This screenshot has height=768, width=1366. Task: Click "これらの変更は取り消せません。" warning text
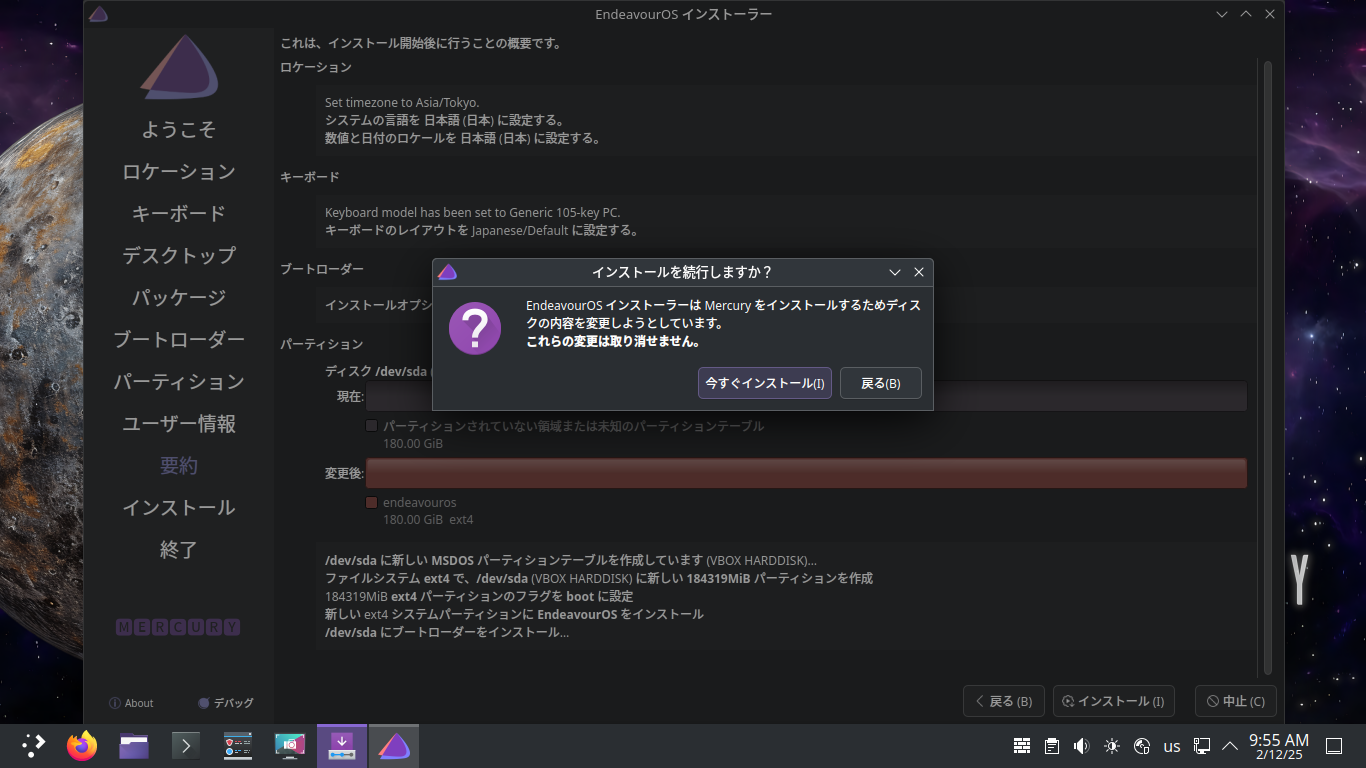pyautogui.click(x=613, y=342)
